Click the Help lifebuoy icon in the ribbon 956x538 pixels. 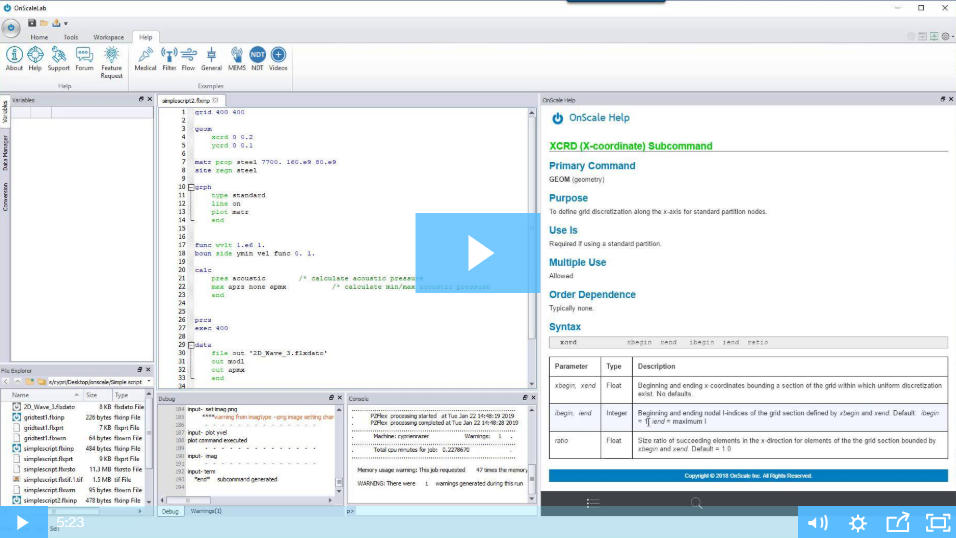(35, 59)
